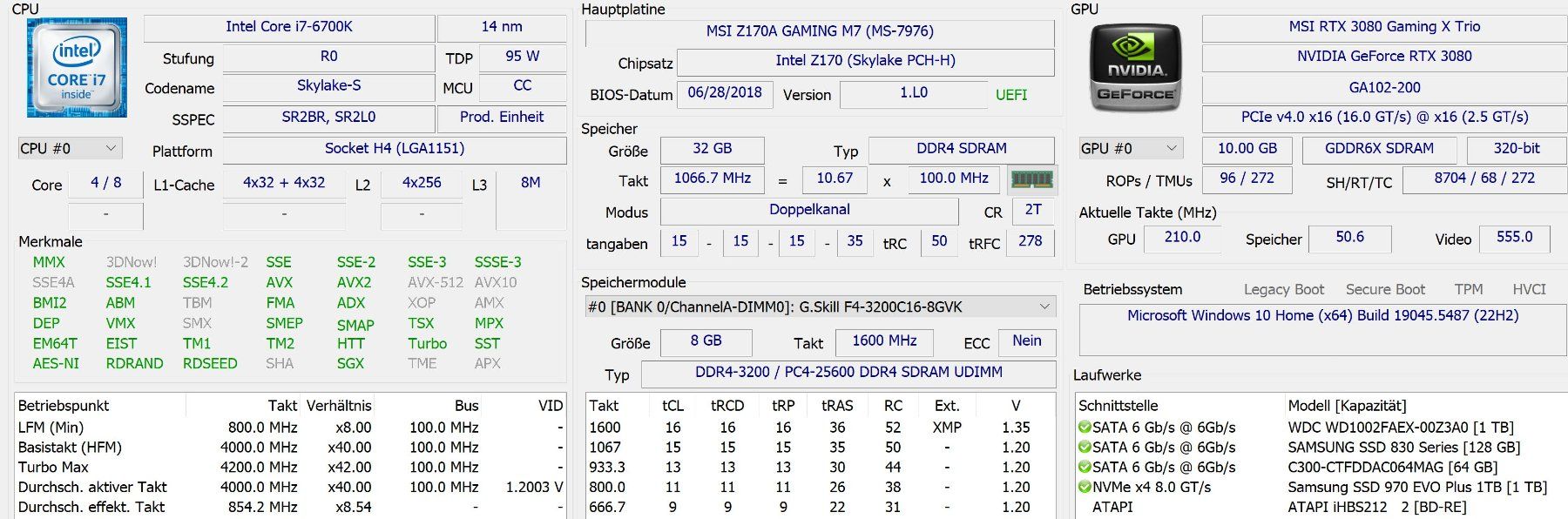
Task: Click the 14 nm process field
Action: [x=502, y=28]
